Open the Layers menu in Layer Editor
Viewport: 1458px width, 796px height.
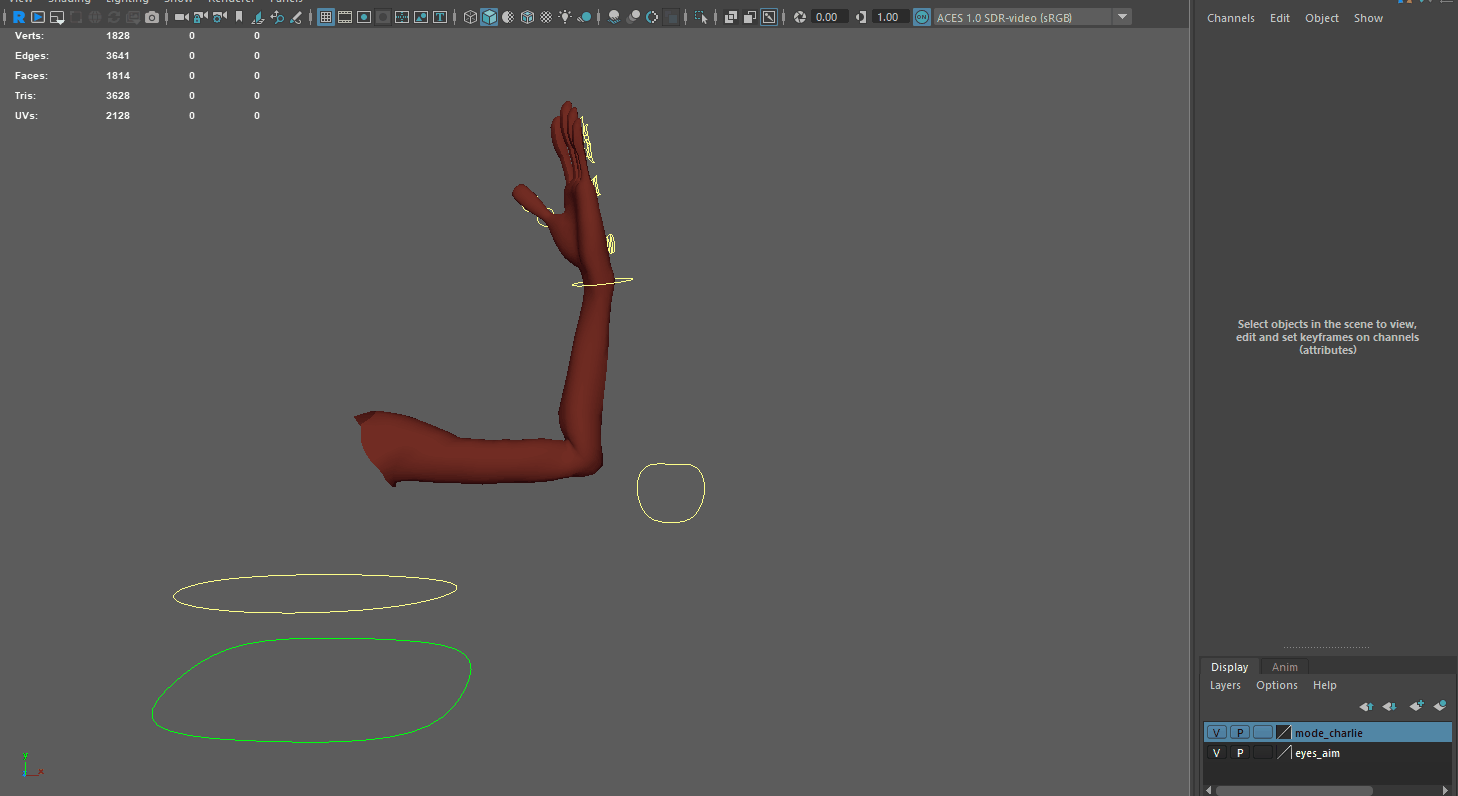(x=1225, y=685)
